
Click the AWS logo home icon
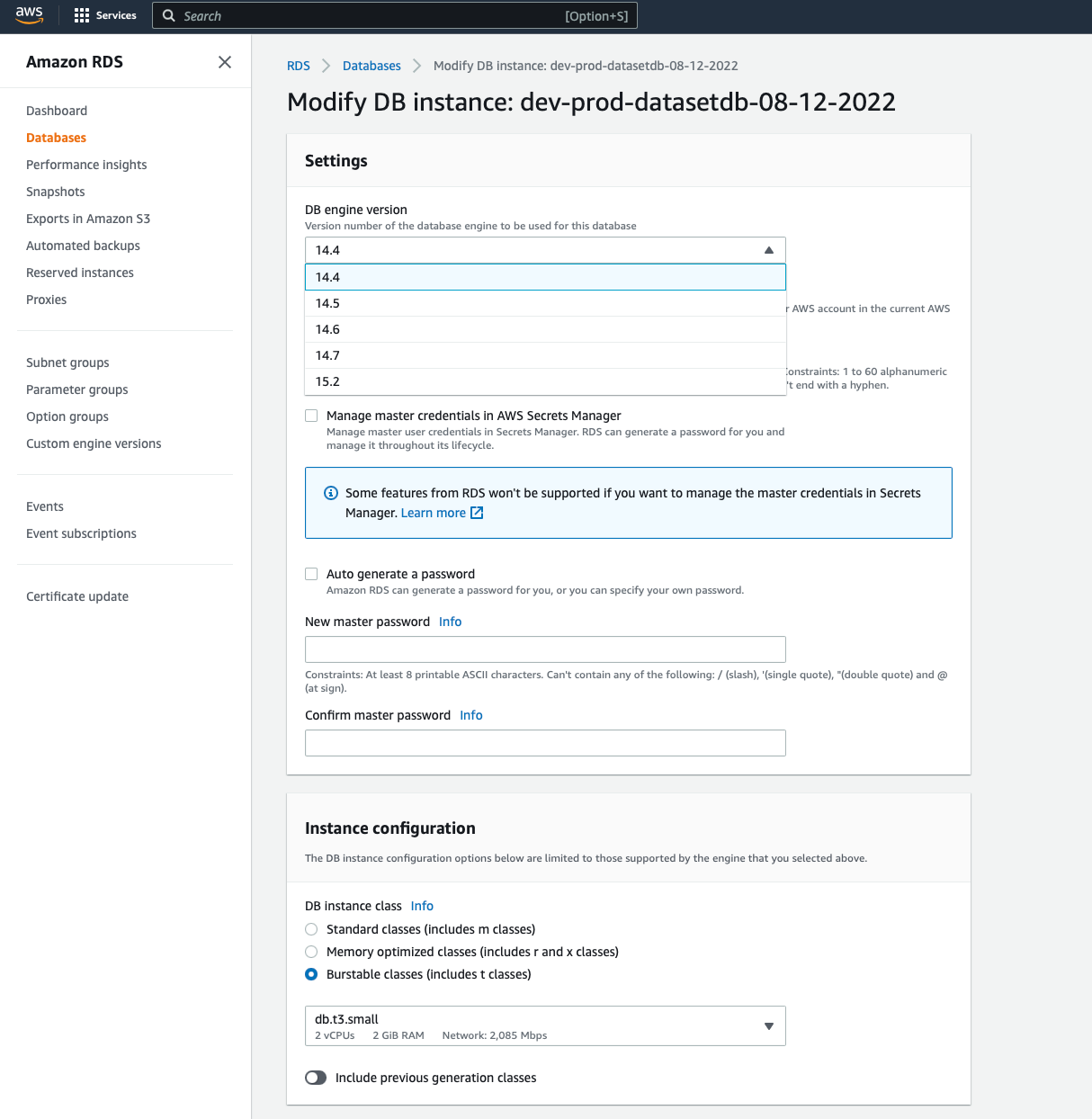(30, 15)
